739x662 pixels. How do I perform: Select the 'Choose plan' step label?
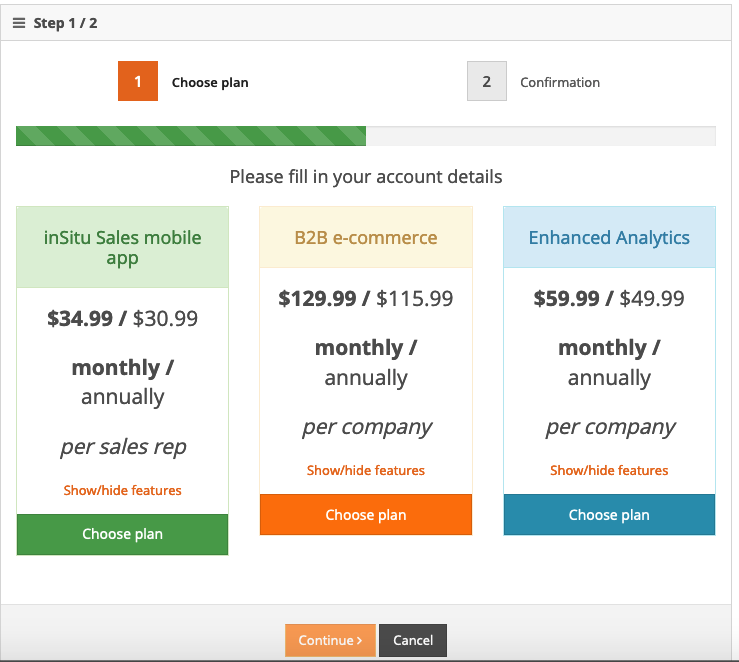point(210,83)
